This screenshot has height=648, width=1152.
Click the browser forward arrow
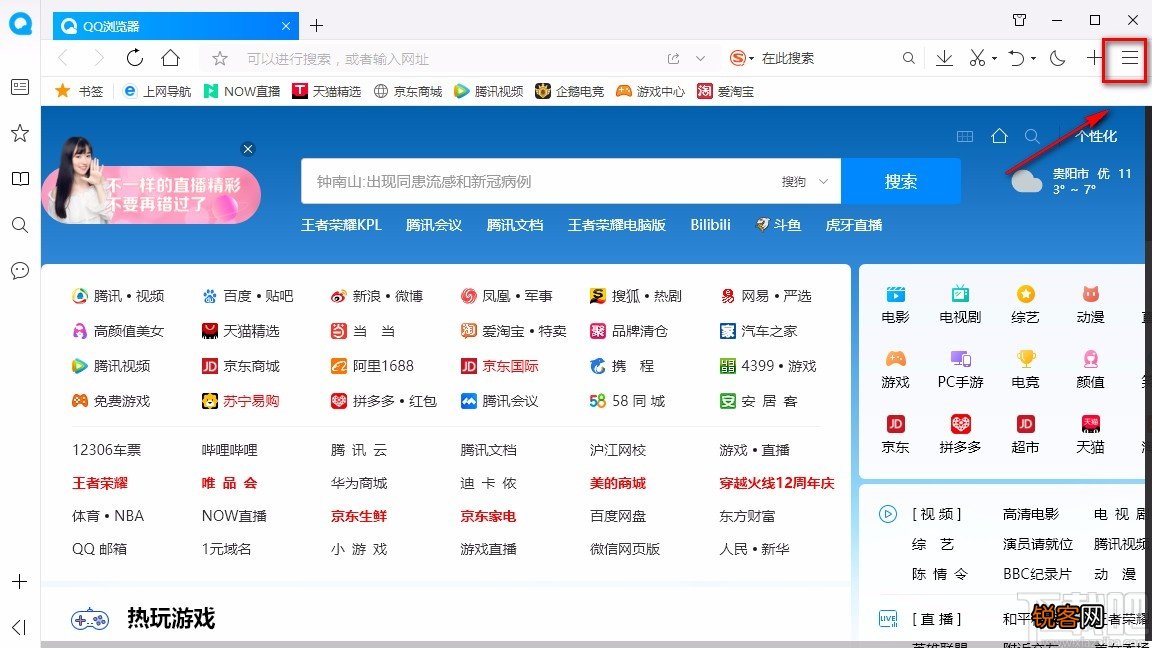[x=99, y=58]
